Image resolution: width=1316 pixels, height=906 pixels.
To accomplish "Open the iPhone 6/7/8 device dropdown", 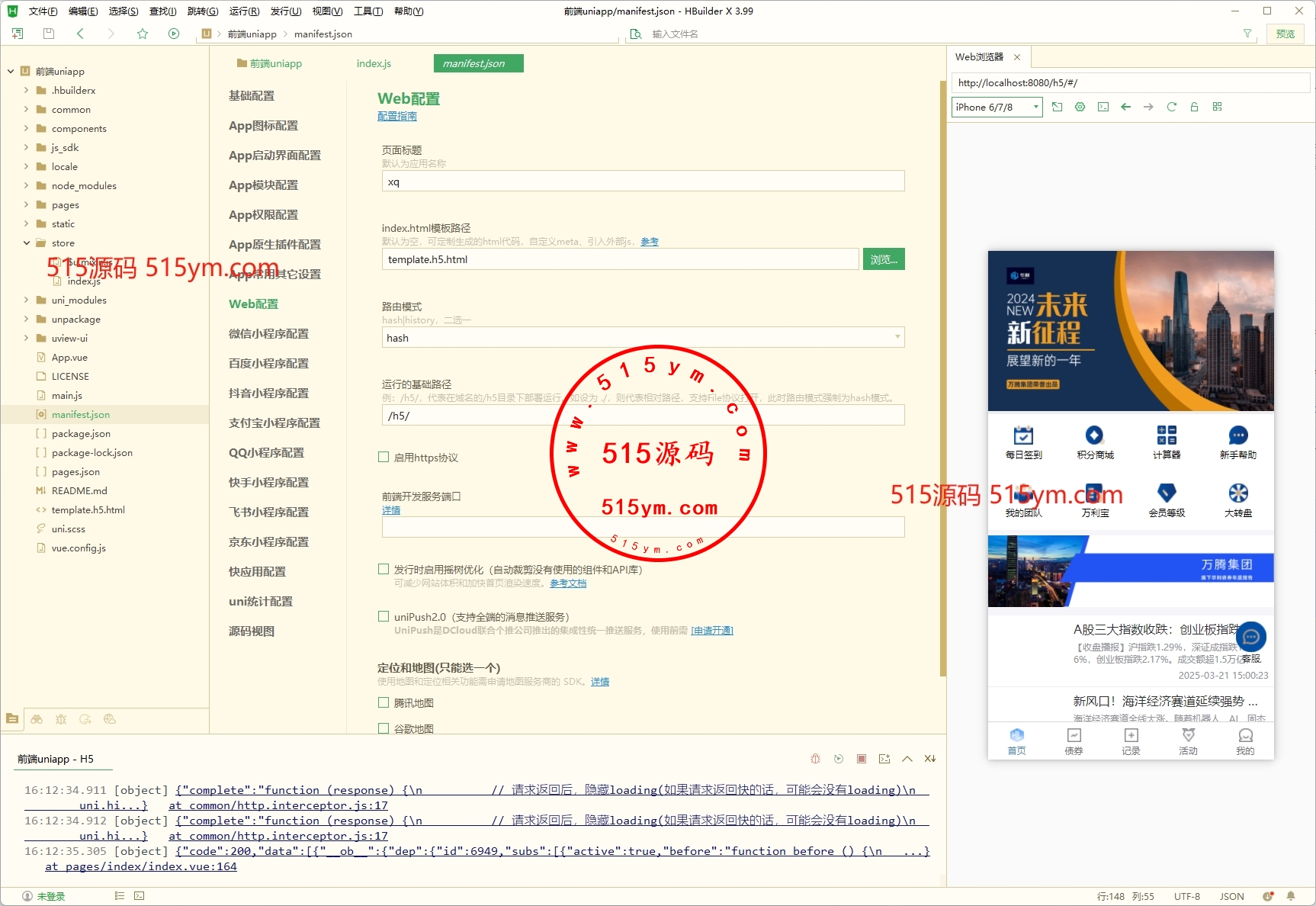I will (997, 108).
